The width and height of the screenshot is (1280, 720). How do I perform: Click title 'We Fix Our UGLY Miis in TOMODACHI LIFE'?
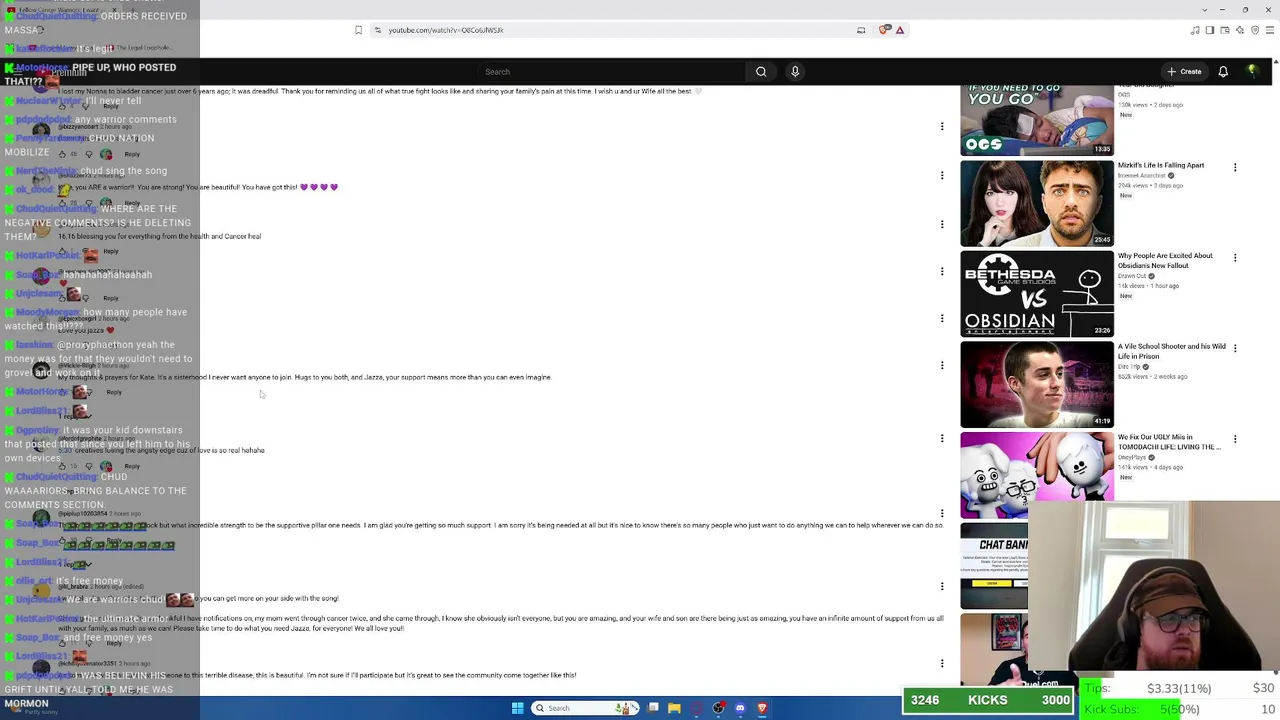(x=1170, y=442)
